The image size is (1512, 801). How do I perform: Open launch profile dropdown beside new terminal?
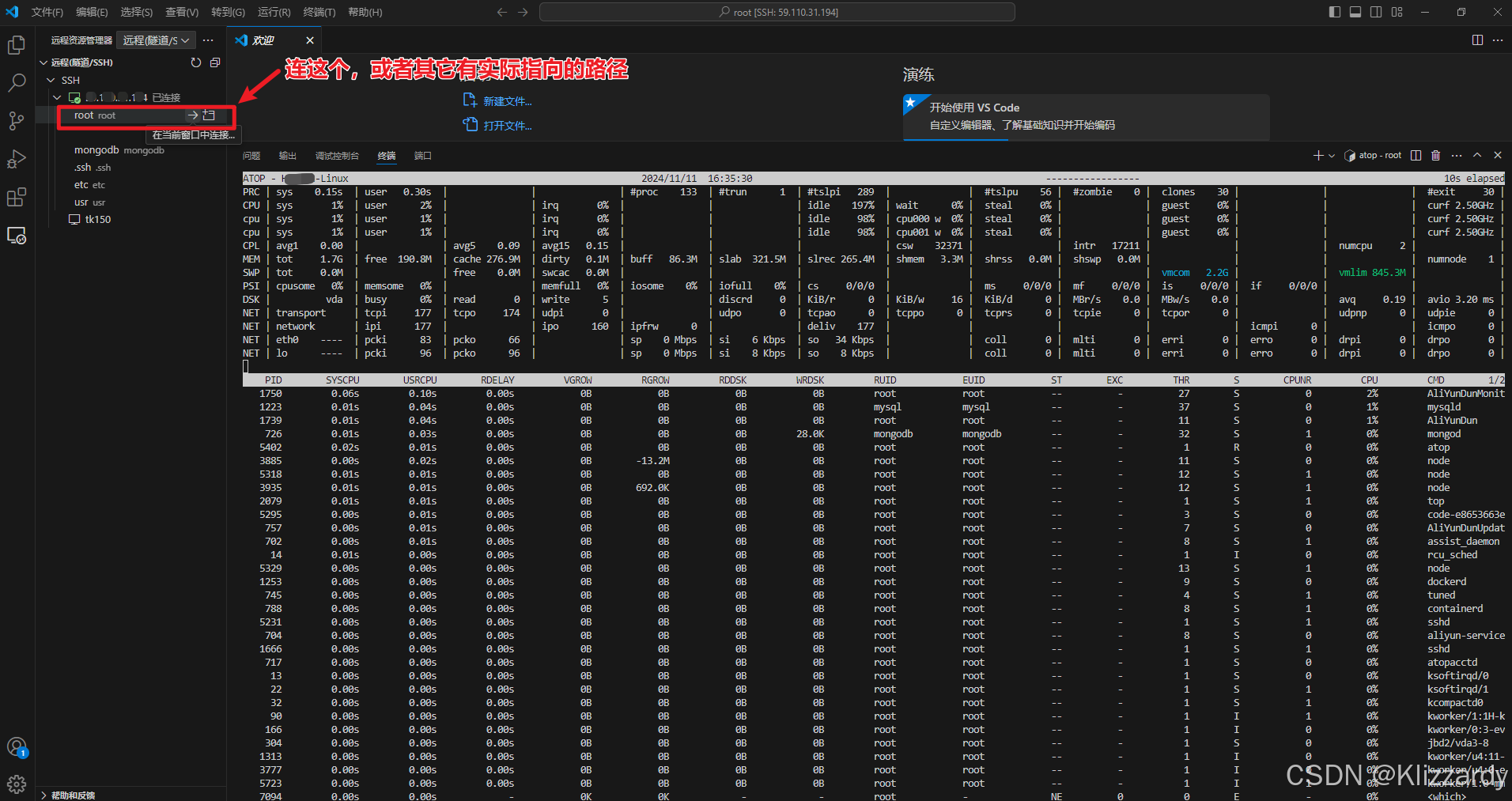(1332, 156)
